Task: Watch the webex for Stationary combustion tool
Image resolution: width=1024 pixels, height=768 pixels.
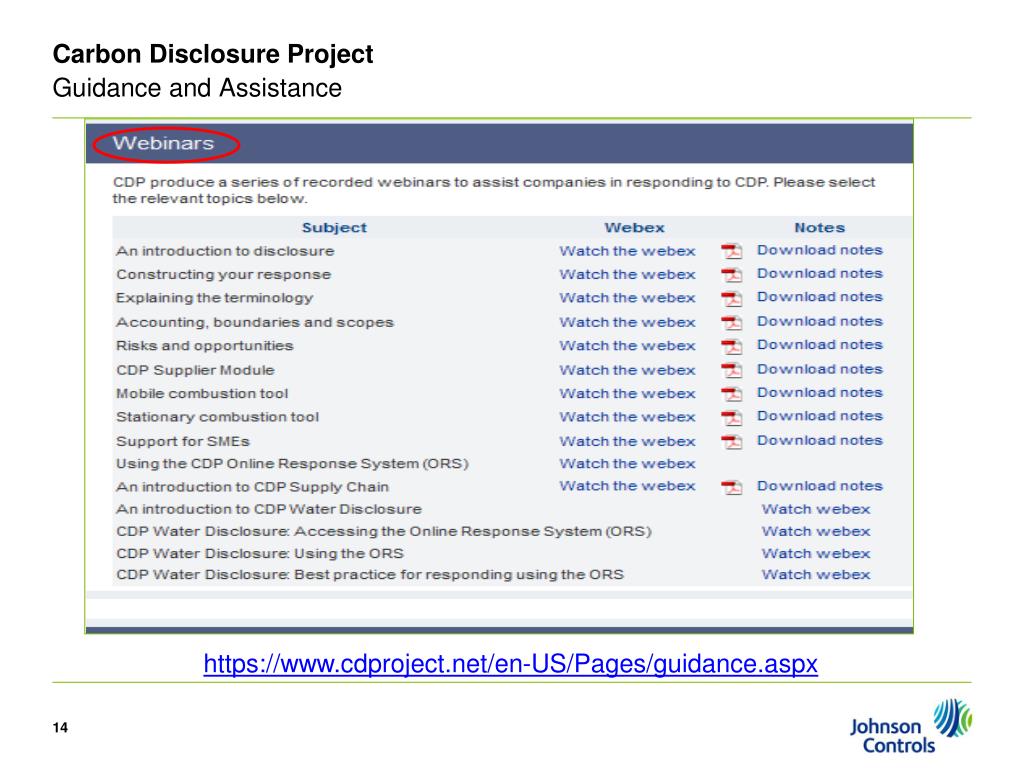Action: (627, 417)
